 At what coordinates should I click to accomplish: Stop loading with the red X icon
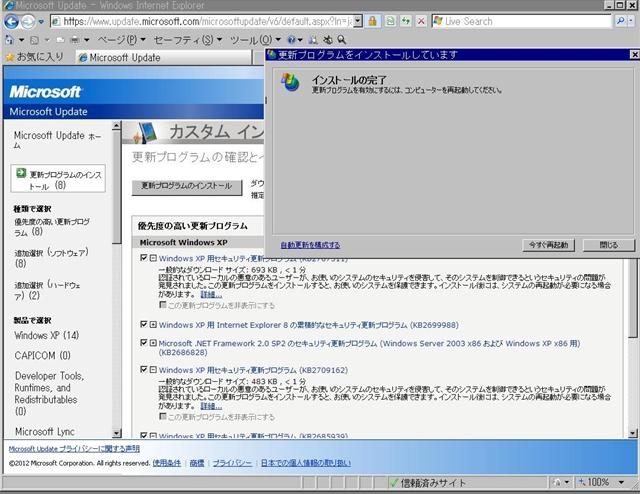click(421, 21)
